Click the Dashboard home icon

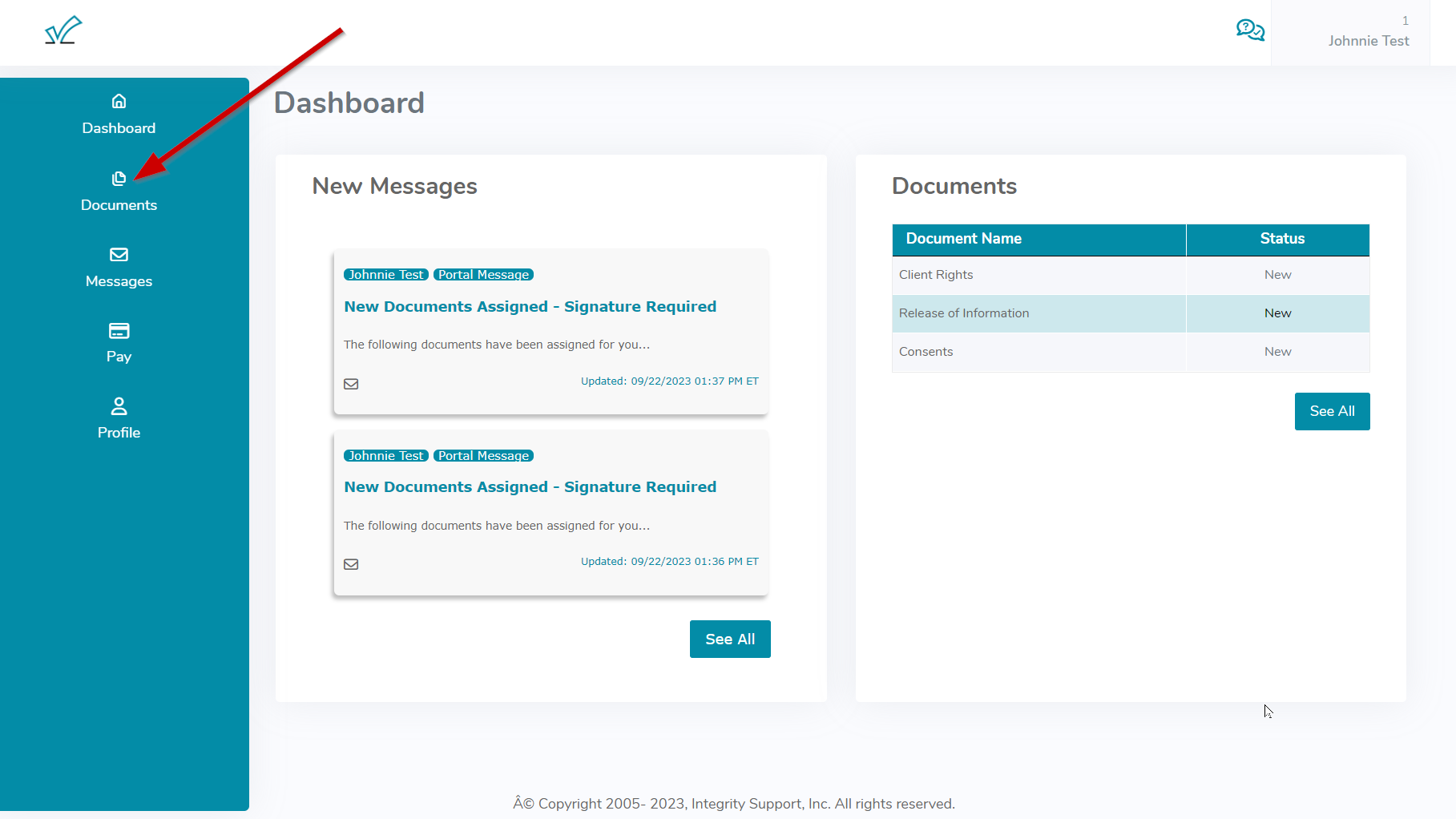tap(119, 102)
